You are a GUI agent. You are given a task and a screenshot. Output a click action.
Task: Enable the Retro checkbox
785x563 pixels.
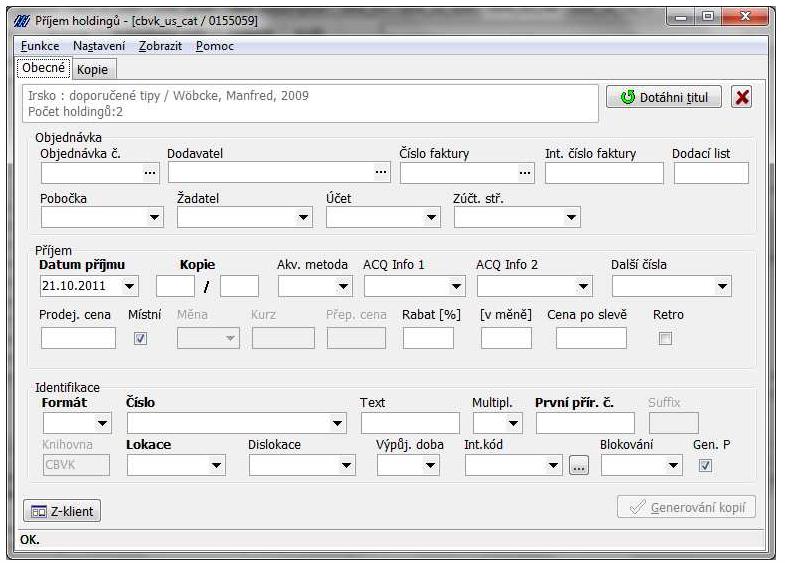coord(665,339)
